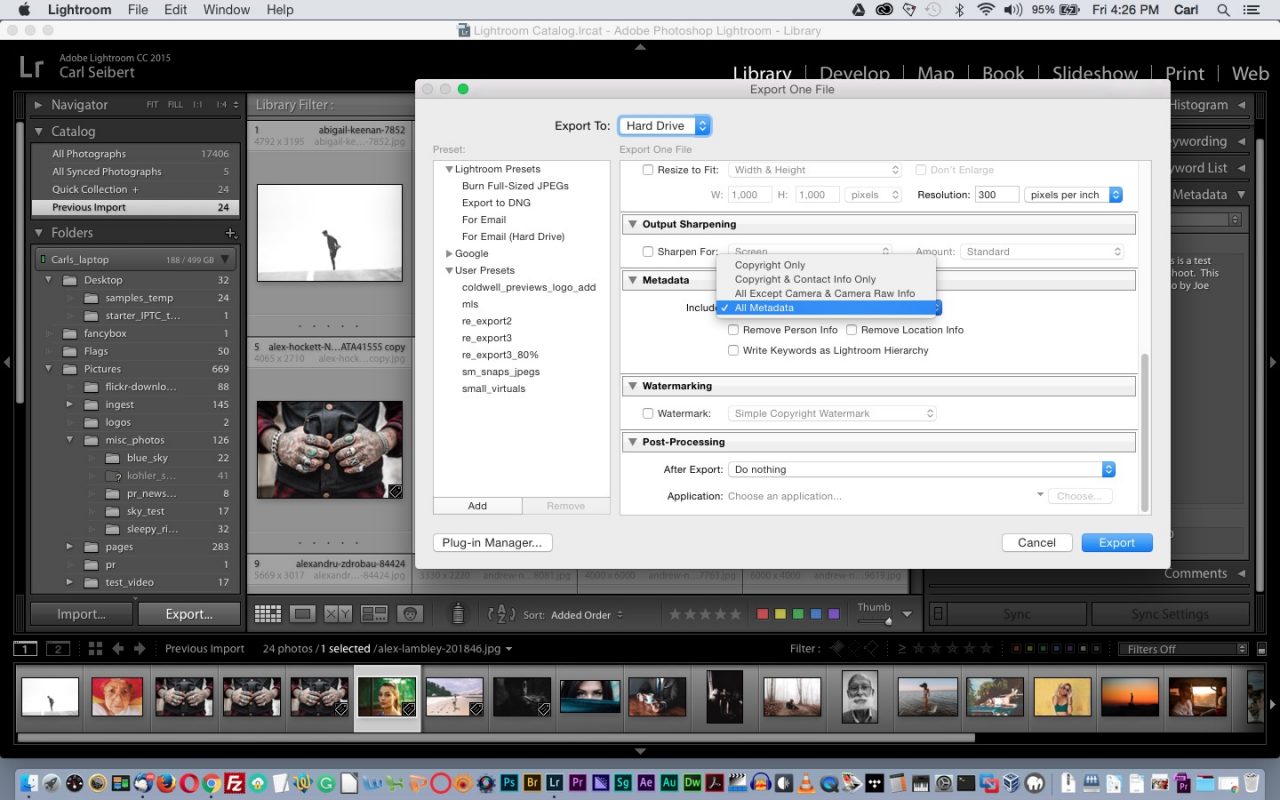Viewport: 1280px width, 800px height.
Task: Enable Write Keywords as Lightroom Hierarchy
Action: click(733, 350)
